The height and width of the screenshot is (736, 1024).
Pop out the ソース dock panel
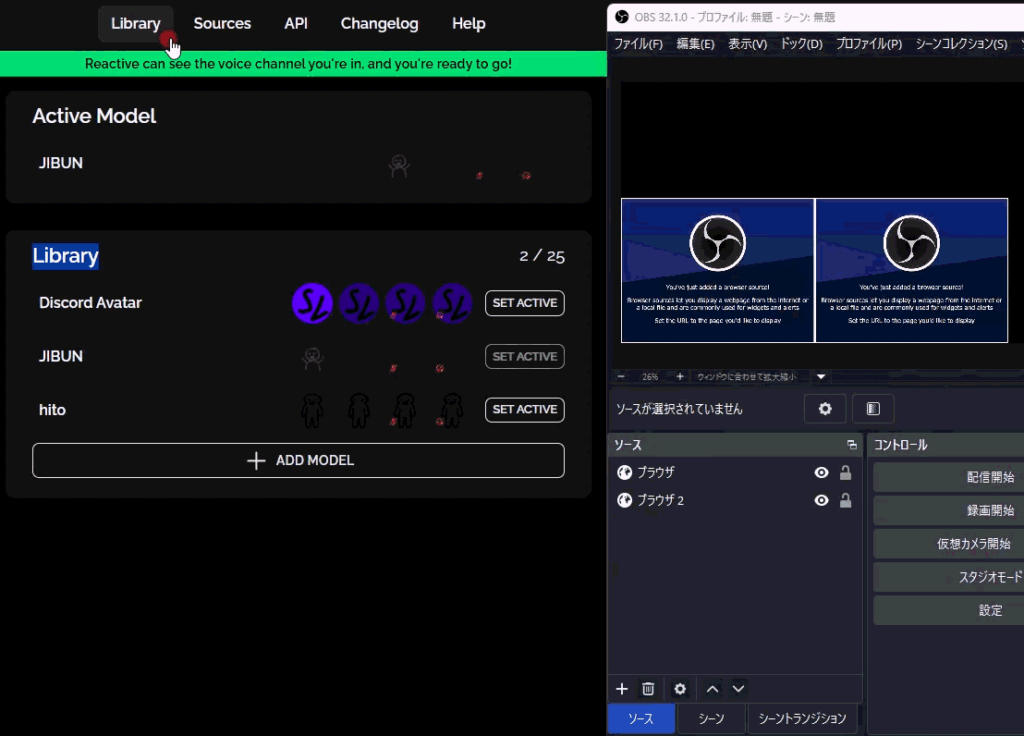(852, 445)
